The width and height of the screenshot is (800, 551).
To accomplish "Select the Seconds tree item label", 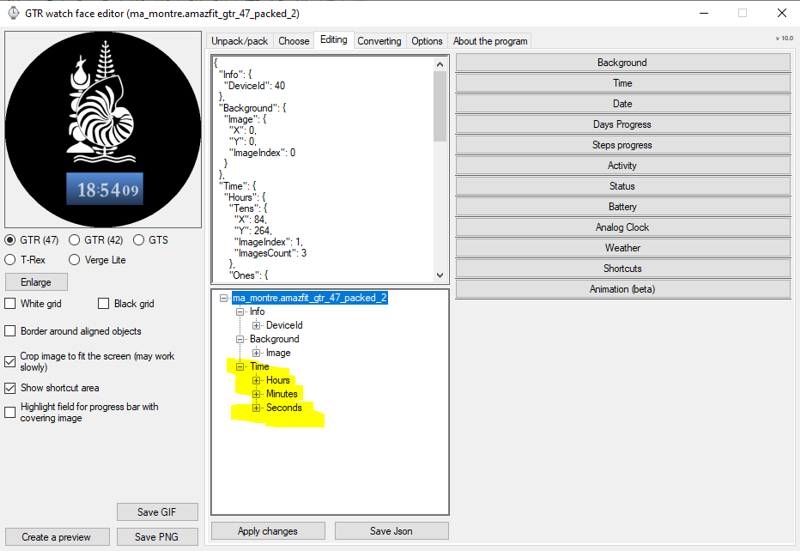I will click(x=284, y=408).
